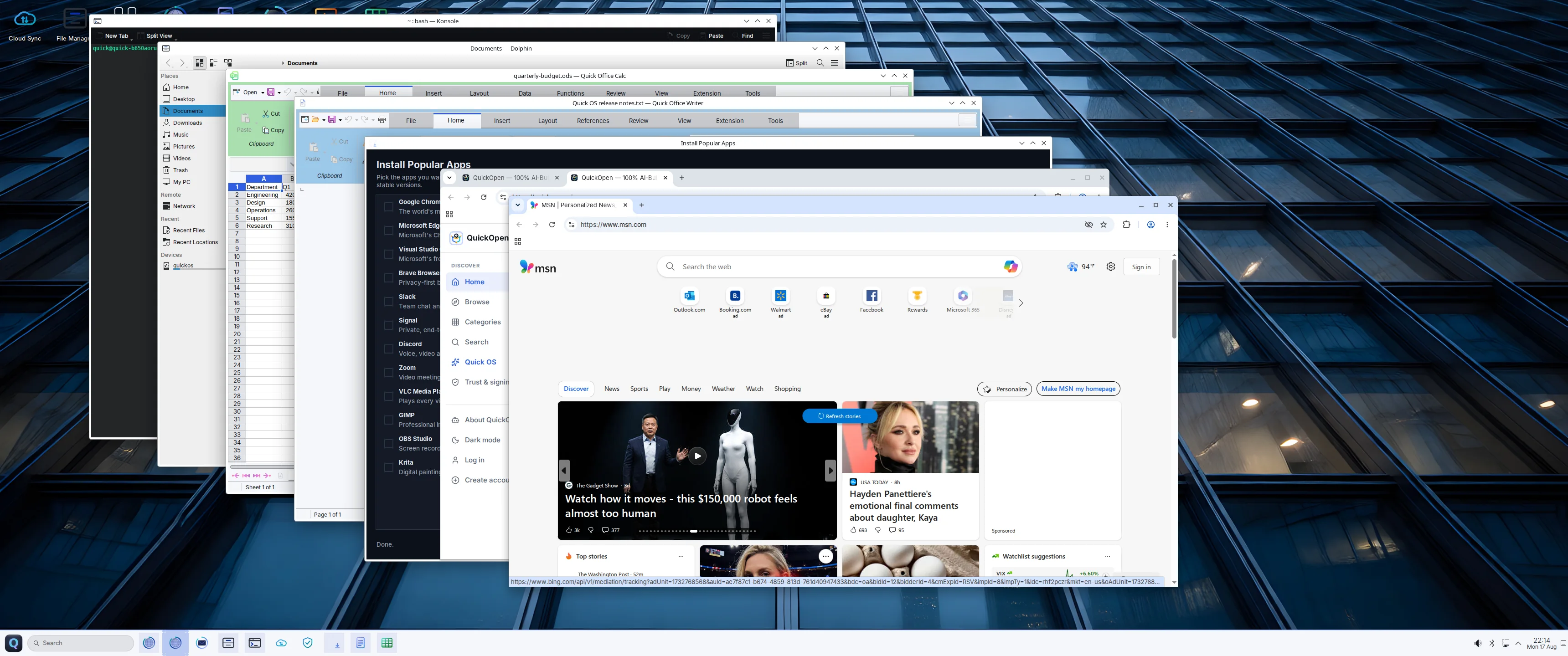
Task: Open MSN settings gear icon
Action: [x=1110, y=266]
